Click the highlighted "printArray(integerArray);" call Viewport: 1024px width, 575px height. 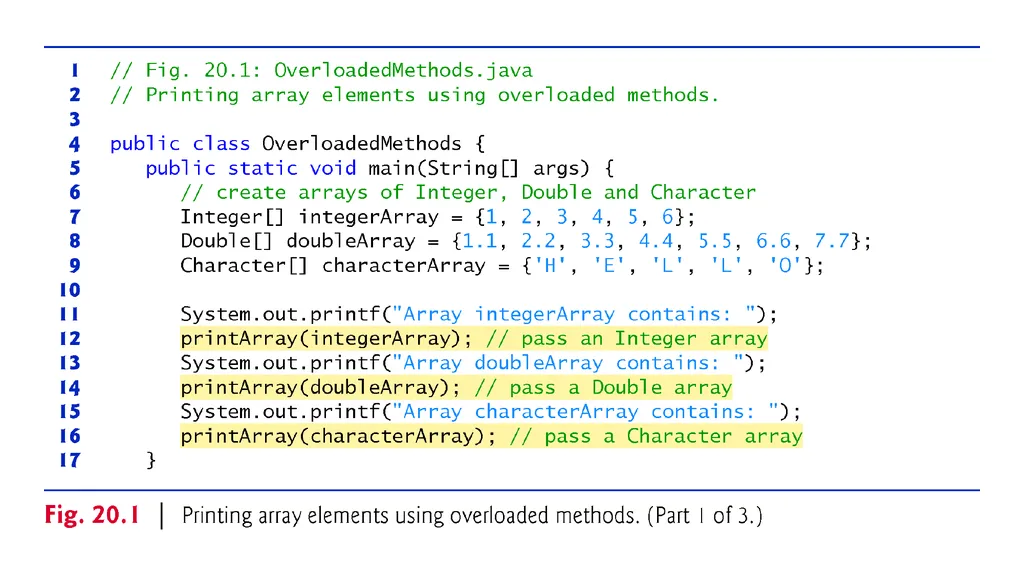coord(326,338)
